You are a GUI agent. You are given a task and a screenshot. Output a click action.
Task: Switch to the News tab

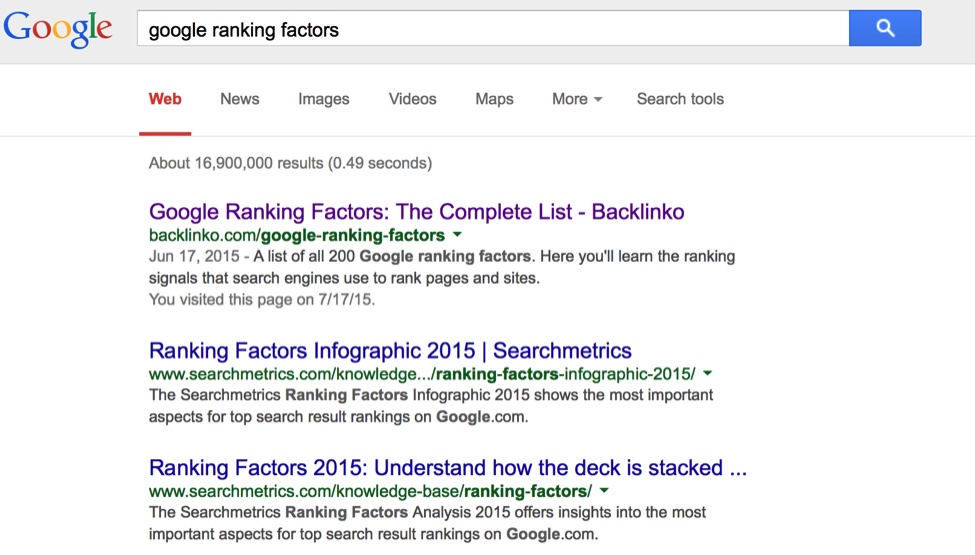tap(240, 99)
